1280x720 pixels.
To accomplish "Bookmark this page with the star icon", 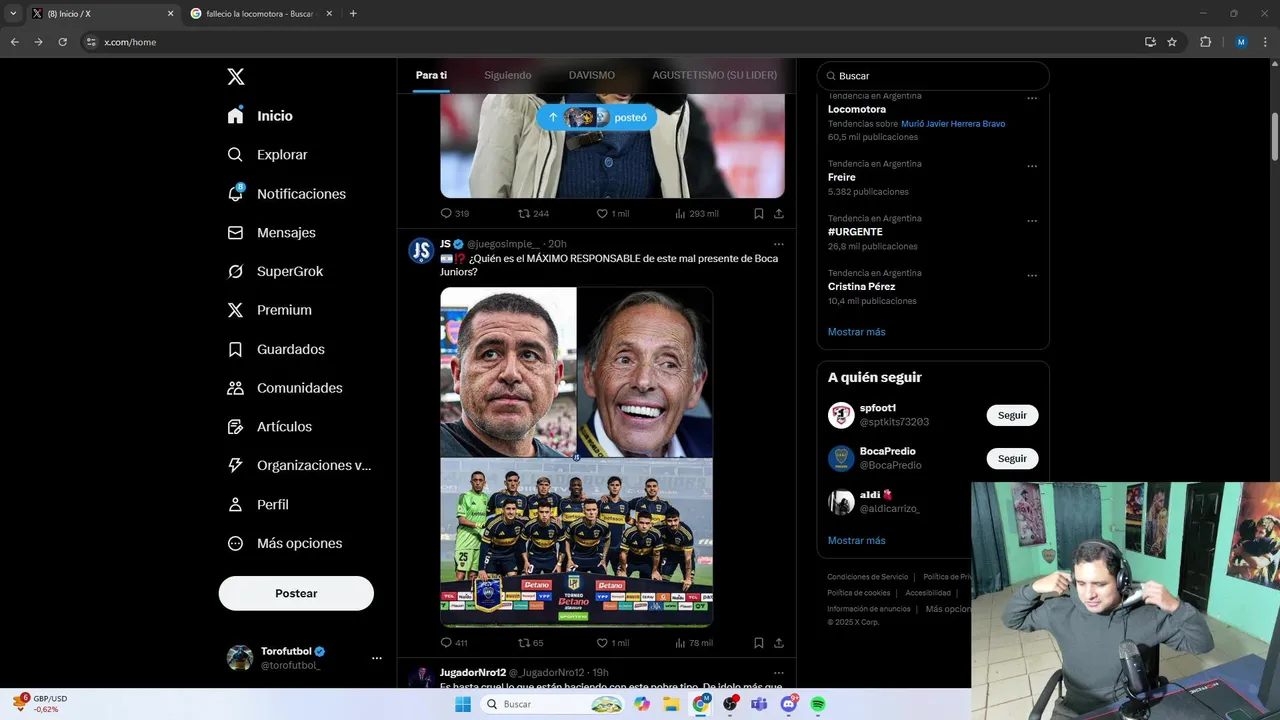I will click(x=1172, y=42).
